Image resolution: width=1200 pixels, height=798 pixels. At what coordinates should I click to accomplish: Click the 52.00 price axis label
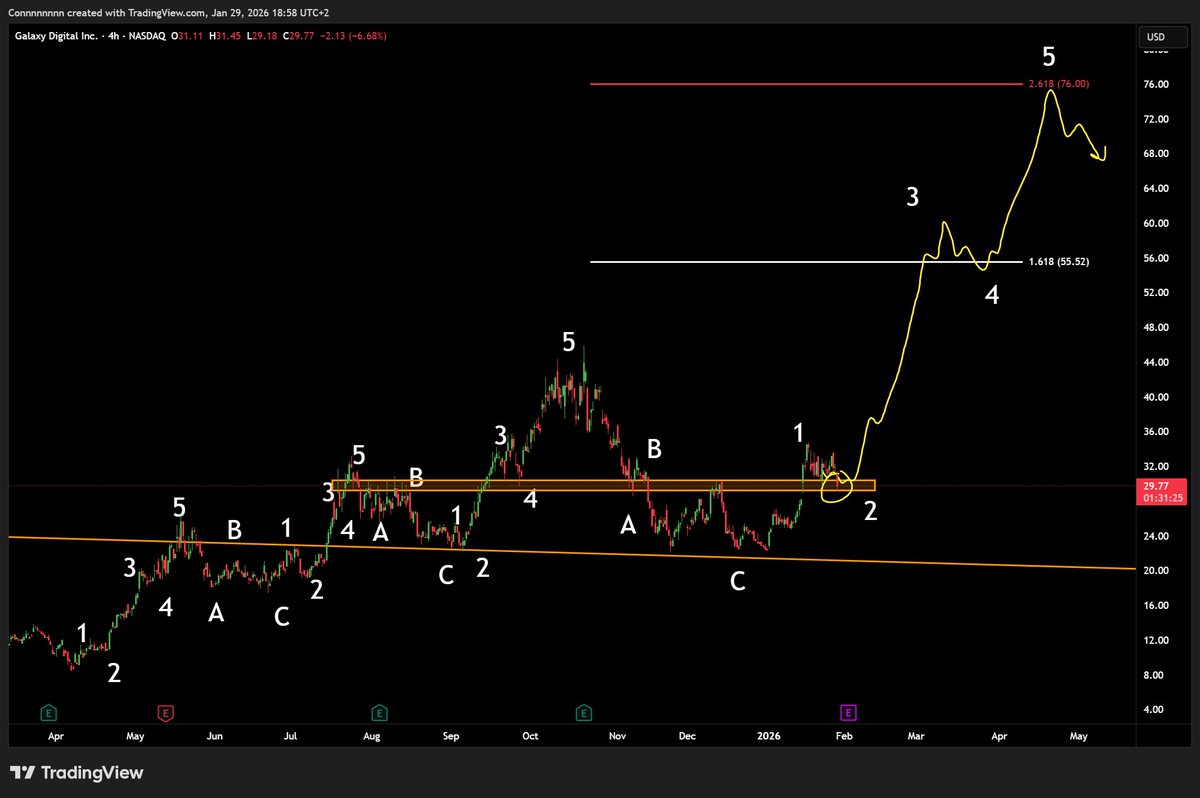click(x=1156, y=293)
